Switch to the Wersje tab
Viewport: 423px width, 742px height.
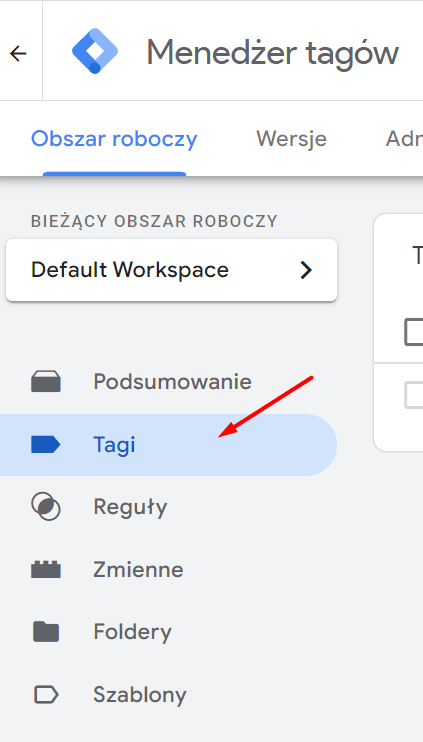point(291,139)
